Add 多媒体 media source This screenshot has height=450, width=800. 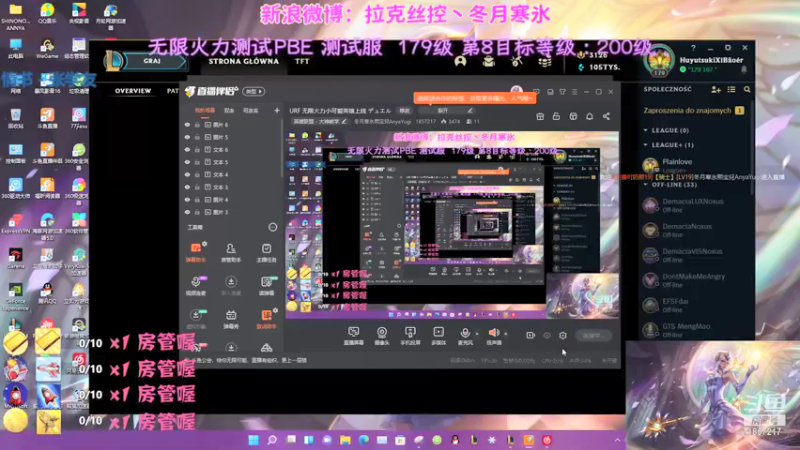pos(438,336)
